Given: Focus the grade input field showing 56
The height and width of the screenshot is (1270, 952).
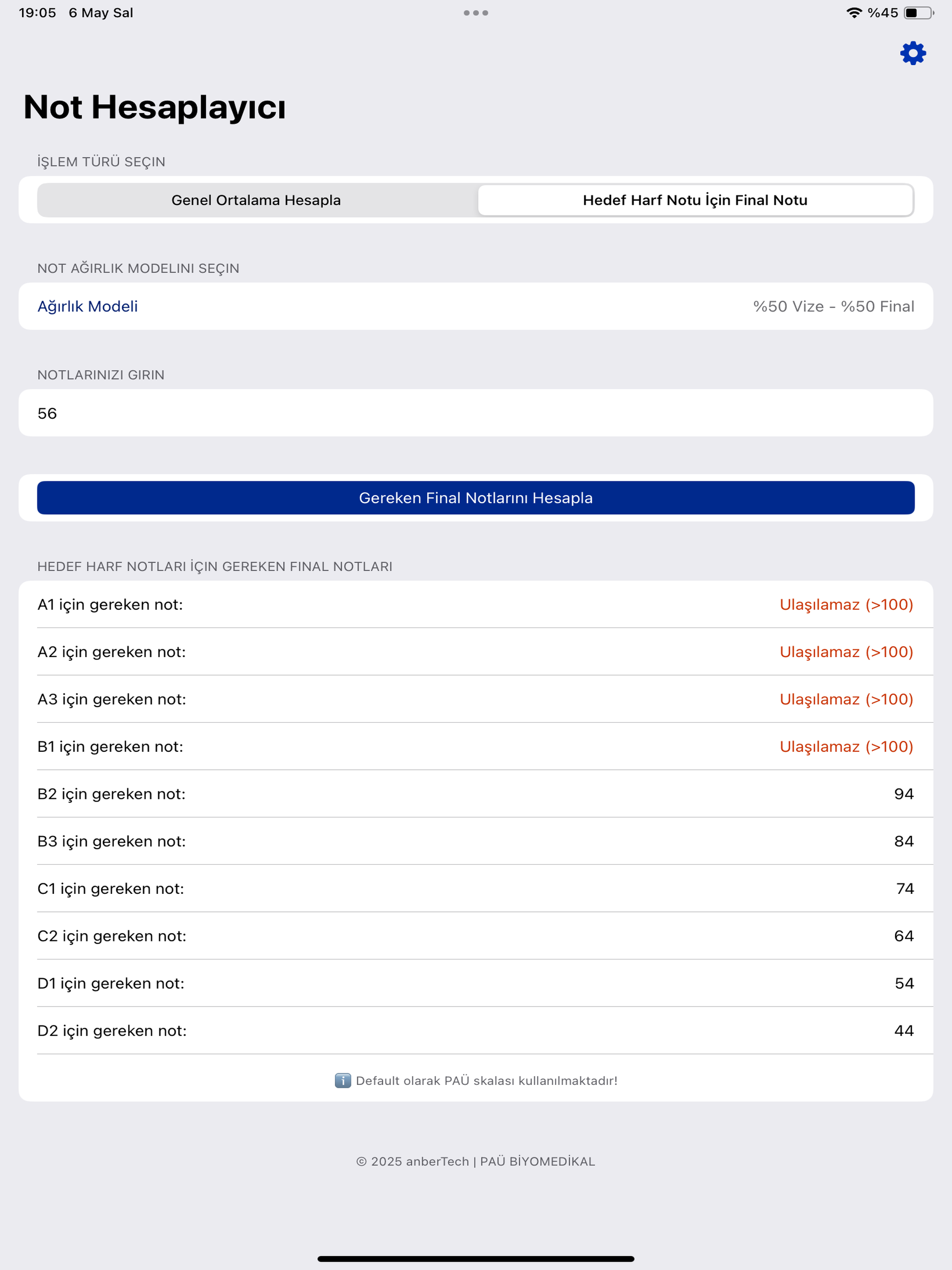Looking at the screenshot, I should pyautogui.click(x=476, y=413).
